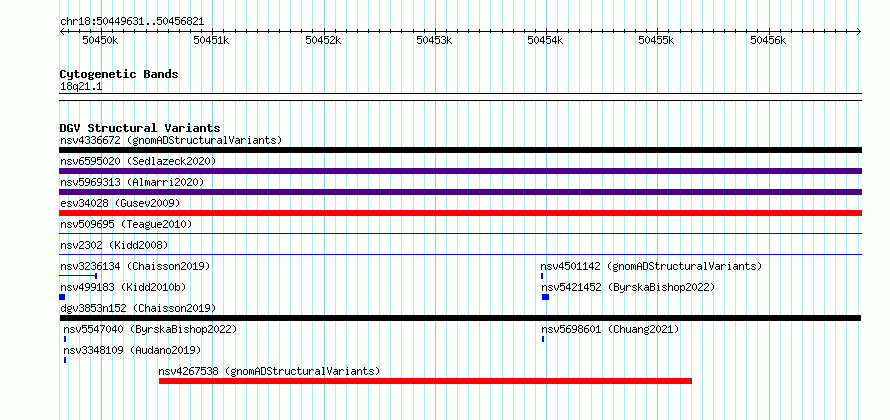Image resolution: width=890 pixels, height=420 pixels.
Task: Click the 50452k ruler label
Action: tap(322, 40)
